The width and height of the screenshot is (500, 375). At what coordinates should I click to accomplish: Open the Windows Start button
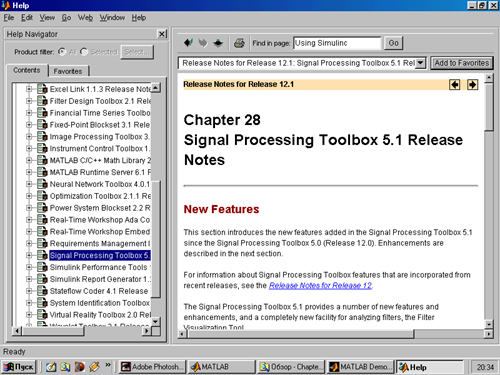(19, 367)
